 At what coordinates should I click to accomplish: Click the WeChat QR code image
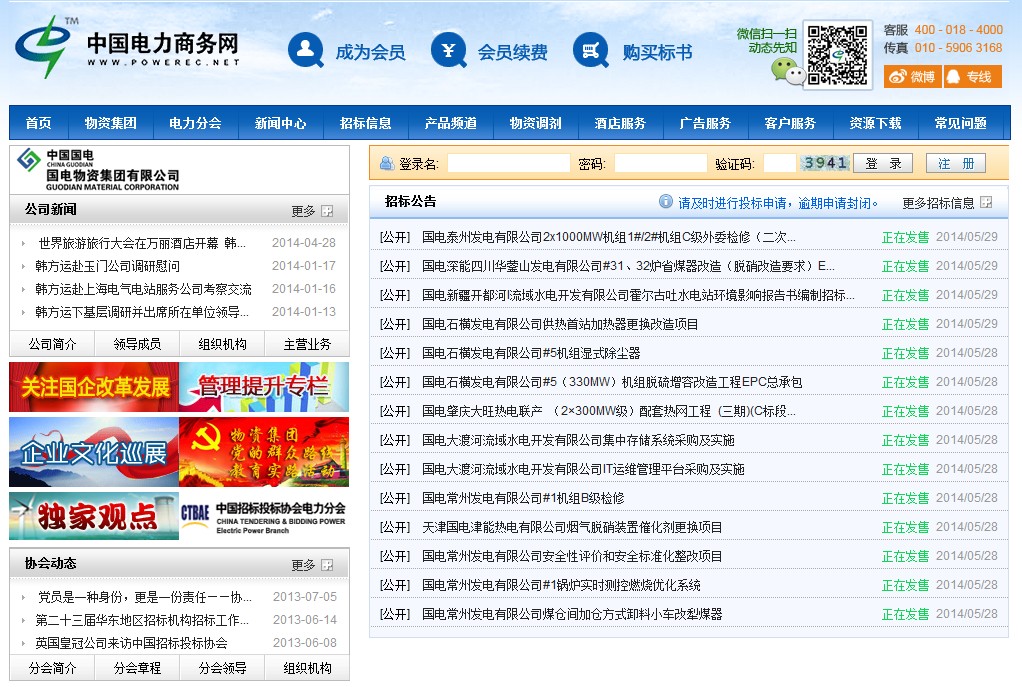[838, 55]
